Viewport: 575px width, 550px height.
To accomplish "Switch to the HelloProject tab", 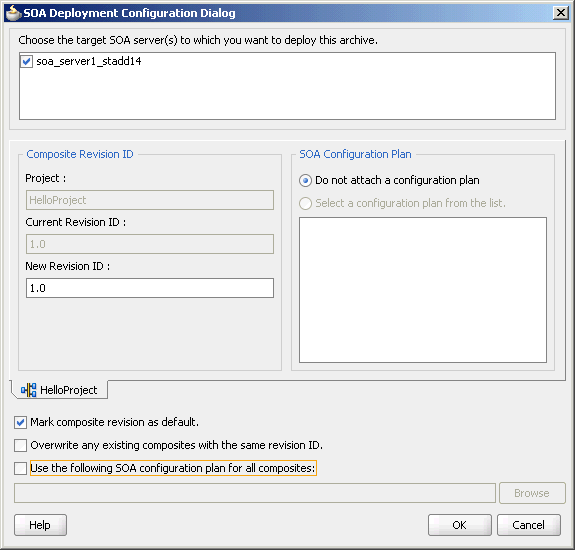I will click(x=60, y=390).
